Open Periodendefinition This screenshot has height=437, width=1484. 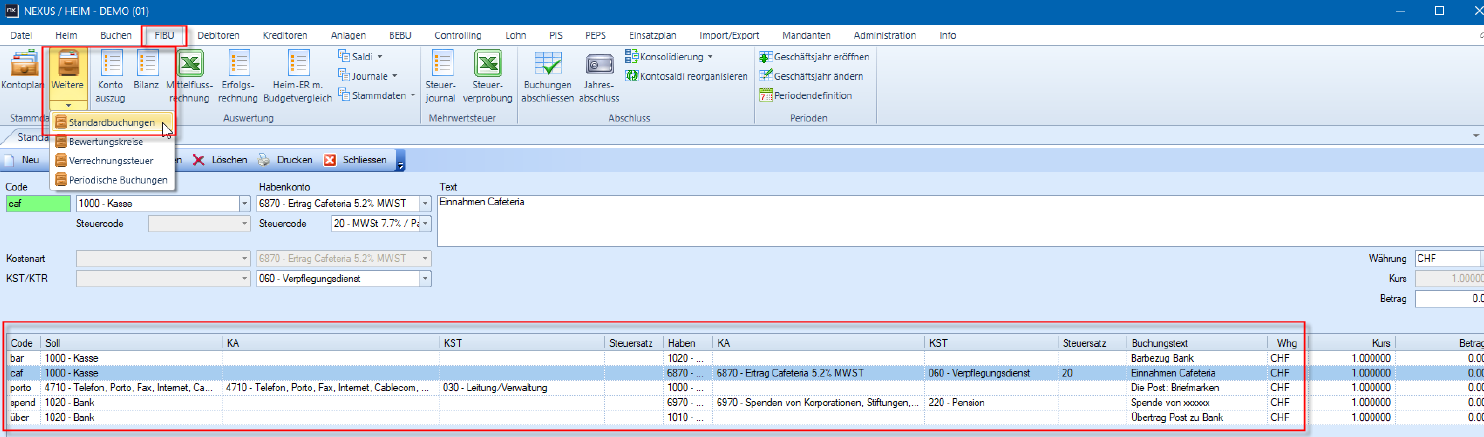[x=805, y=96]
